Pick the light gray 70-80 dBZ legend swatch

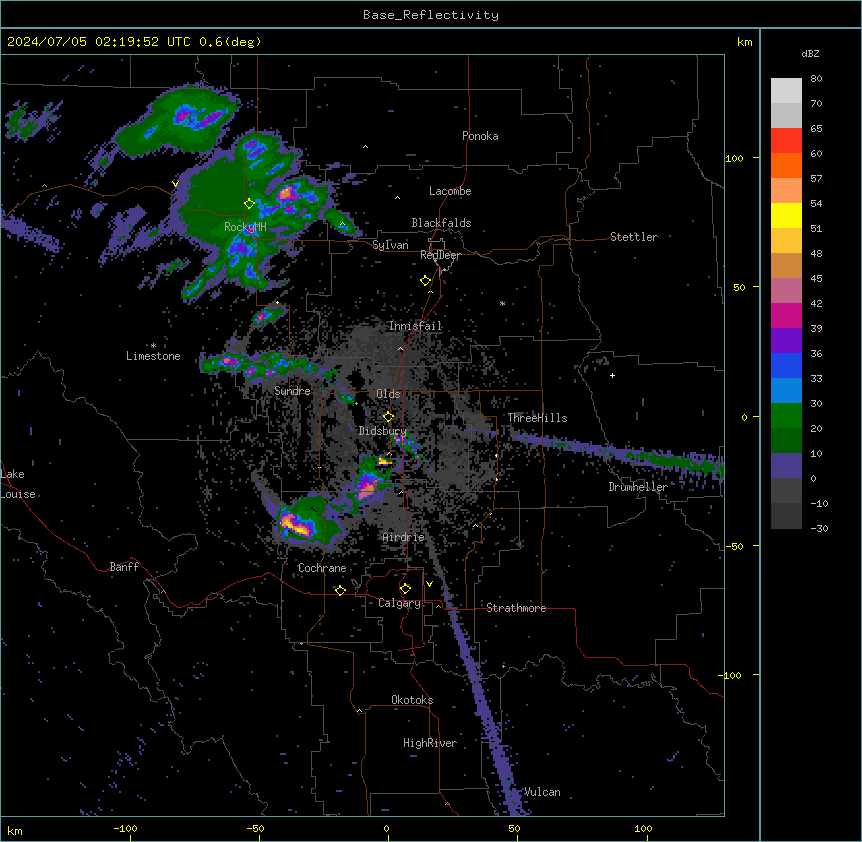[x=786, y=91]
